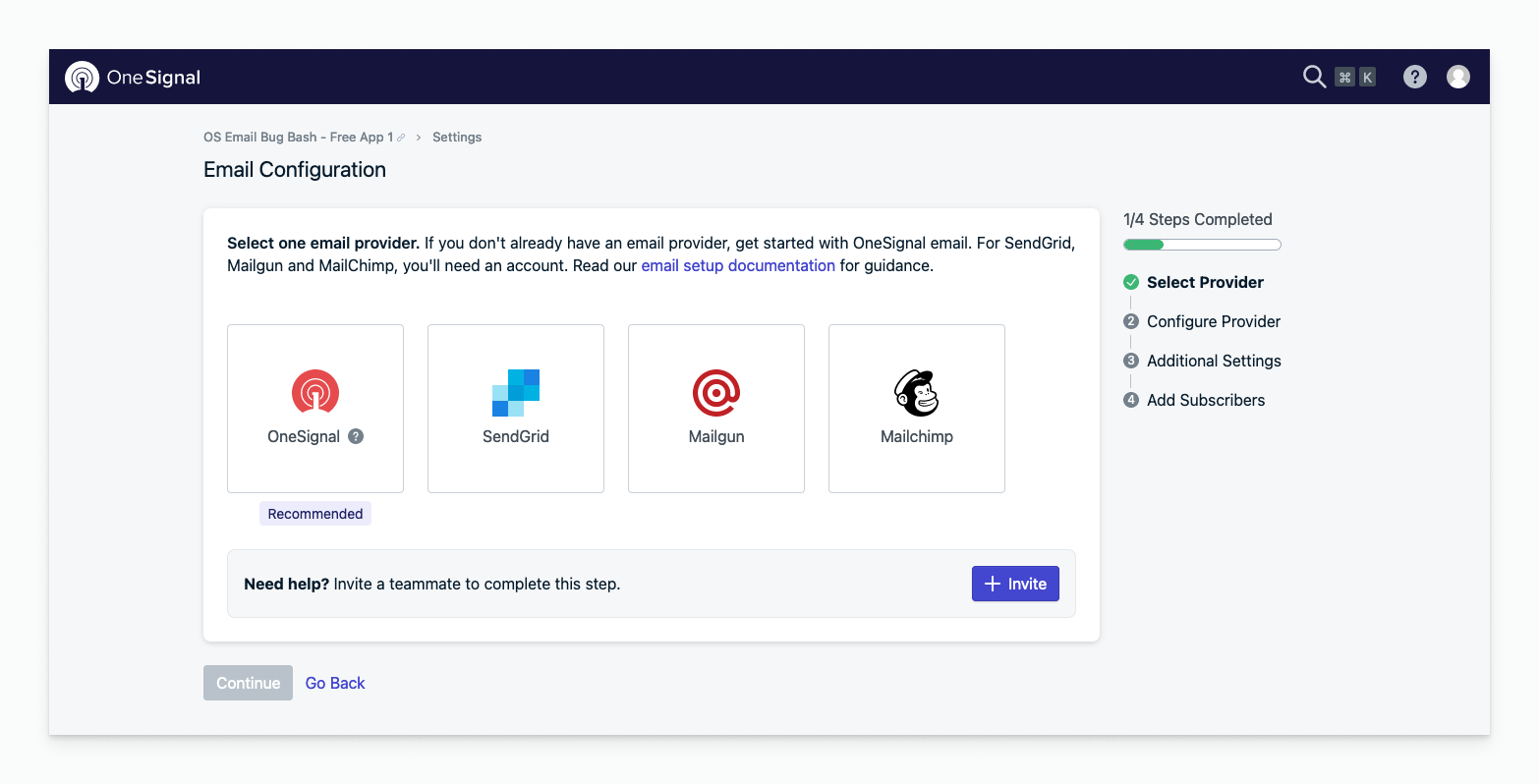Click step 3 number circle

[1131, 361]
